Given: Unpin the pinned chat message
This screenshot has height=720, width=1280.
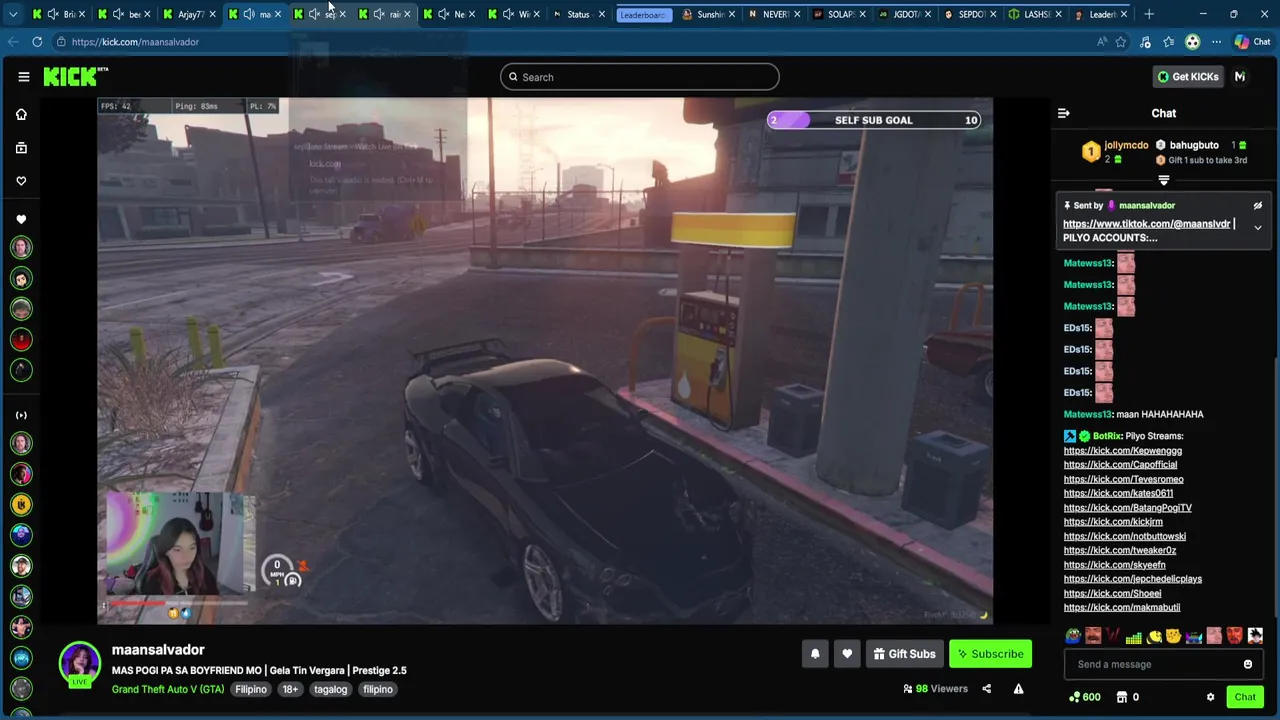Looking at the screenshot, I should (1258, 205).
